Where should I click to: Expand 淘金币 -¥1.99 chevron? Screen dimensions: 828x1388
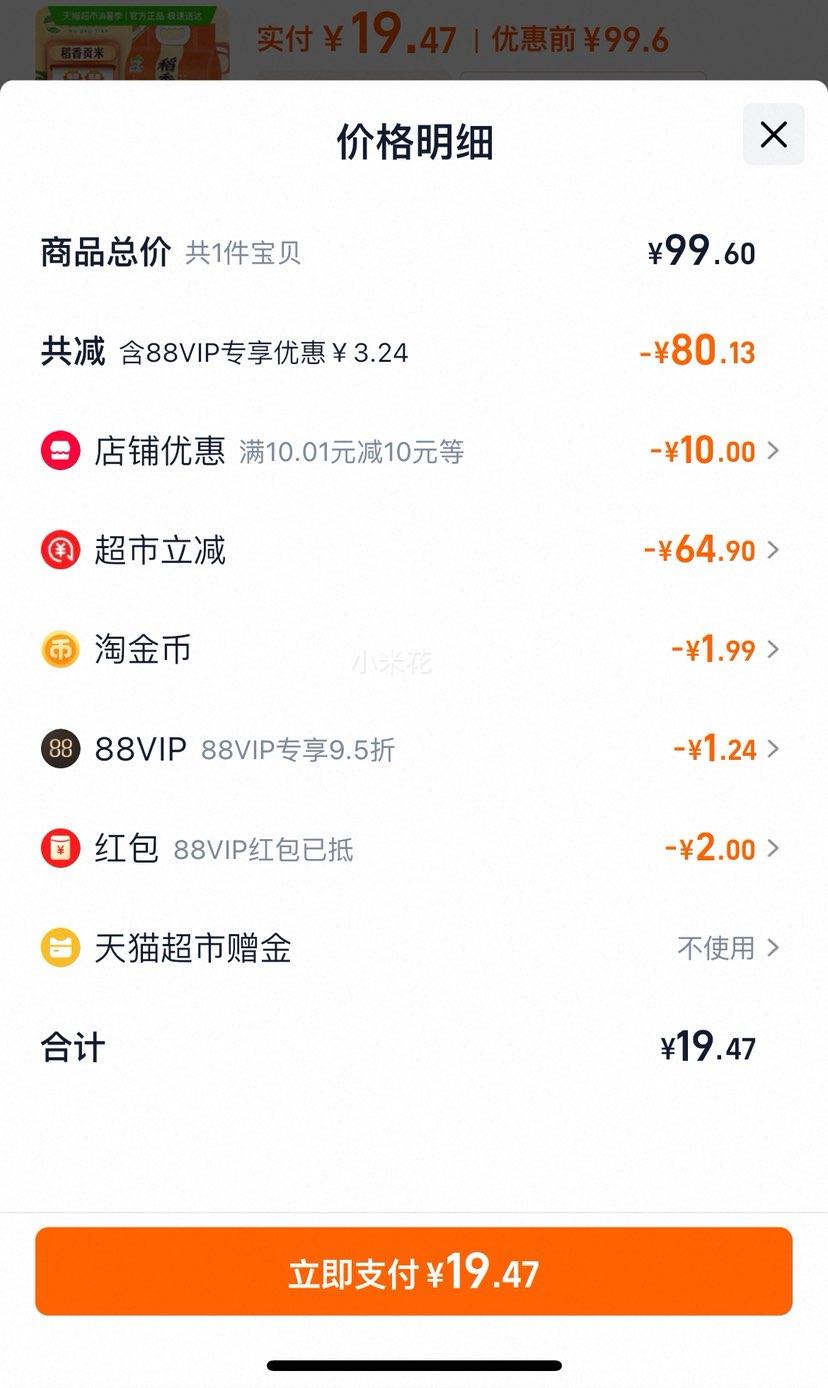[x=773, y=649]
